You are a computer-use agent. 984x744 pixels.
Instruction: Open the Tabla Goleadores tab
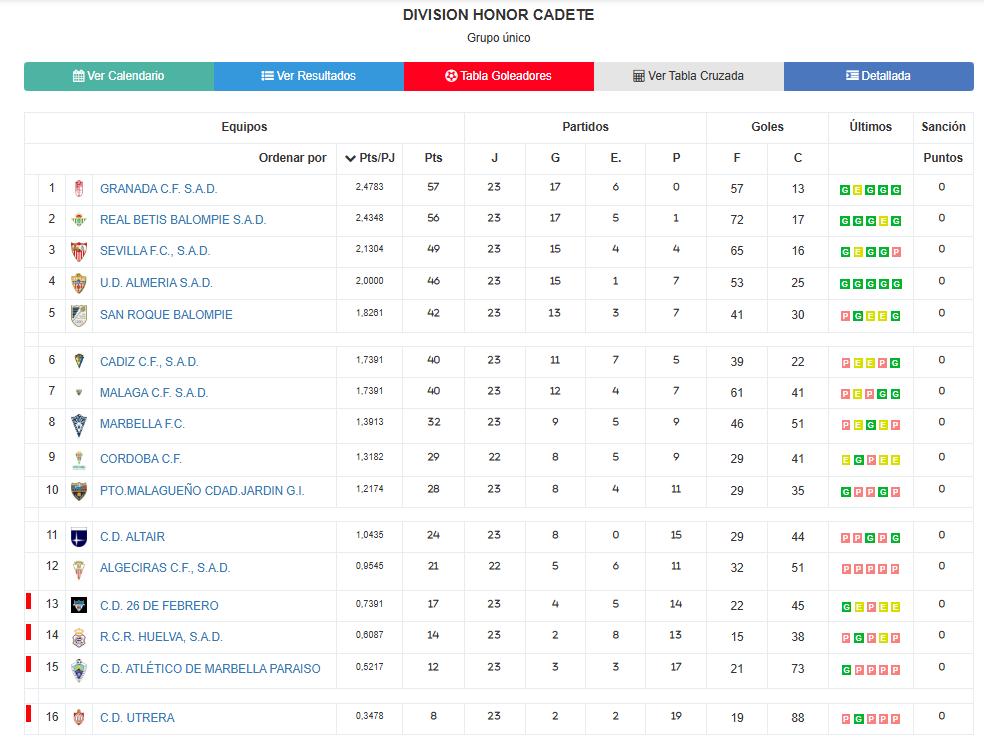click(499, 76)
